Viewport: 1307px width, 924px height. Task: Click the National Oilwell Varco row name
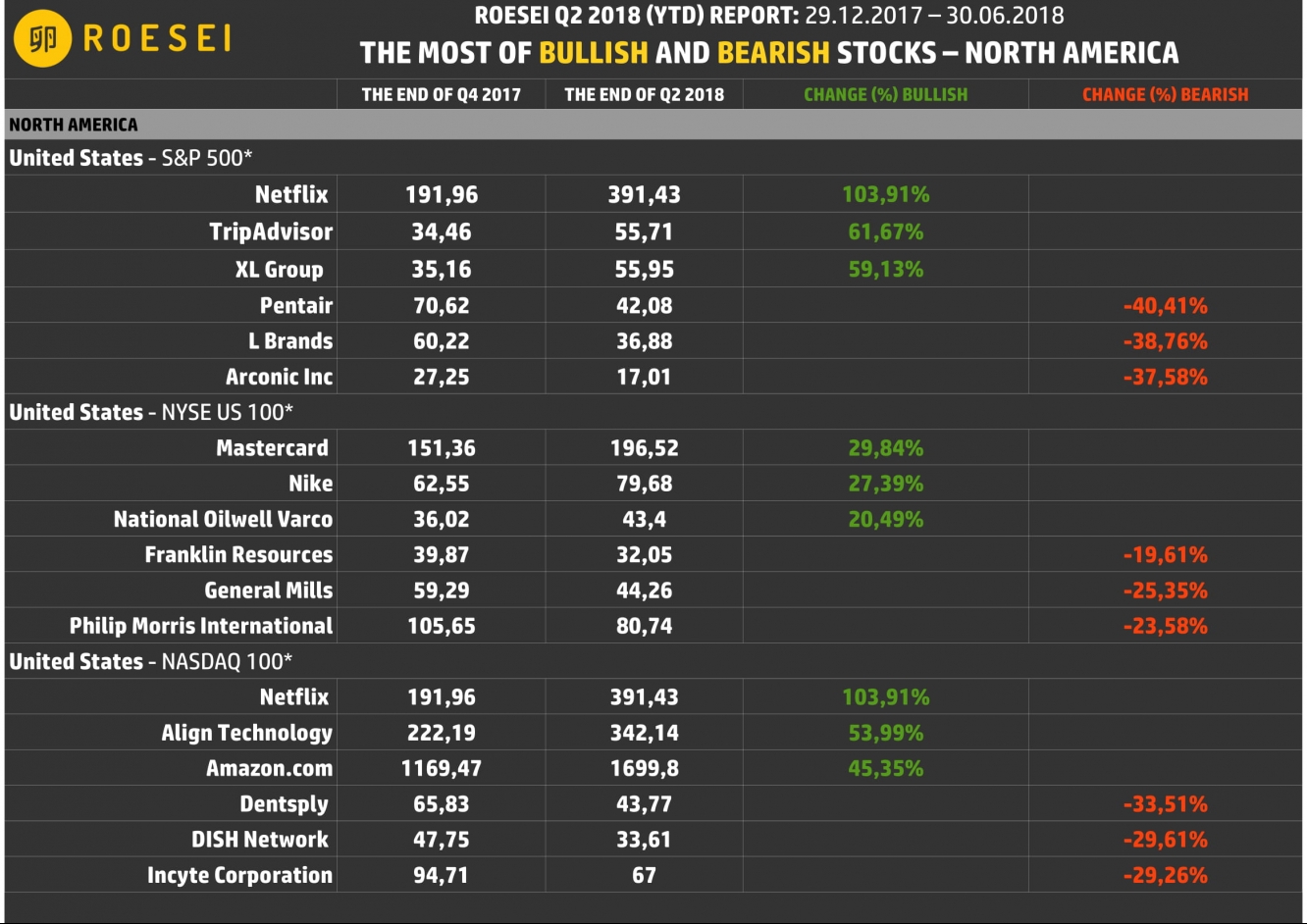223,519
